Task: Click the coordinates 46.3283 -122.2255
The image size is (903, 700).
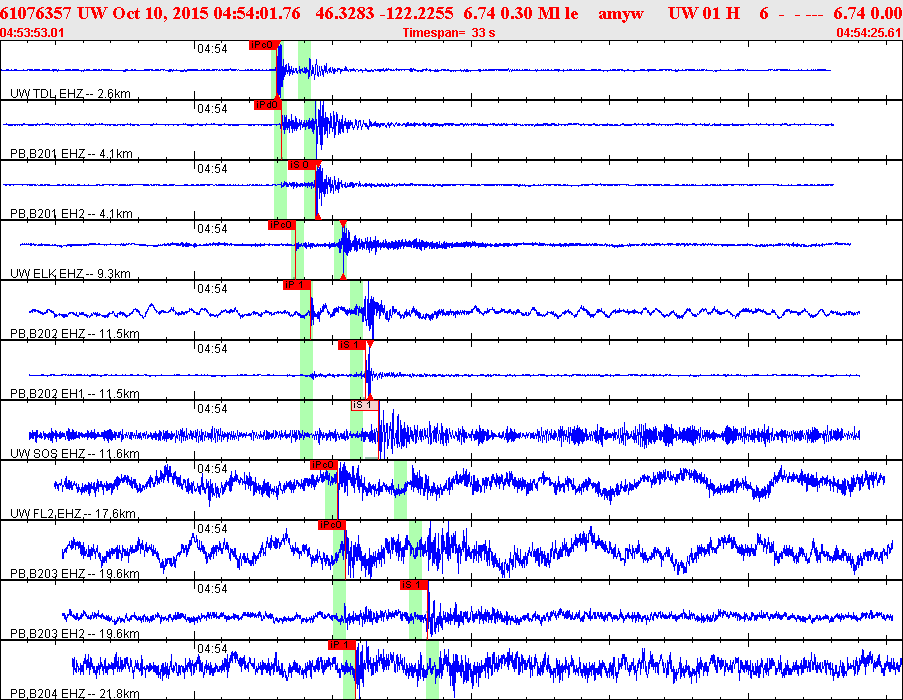Action: pos(384,13)
